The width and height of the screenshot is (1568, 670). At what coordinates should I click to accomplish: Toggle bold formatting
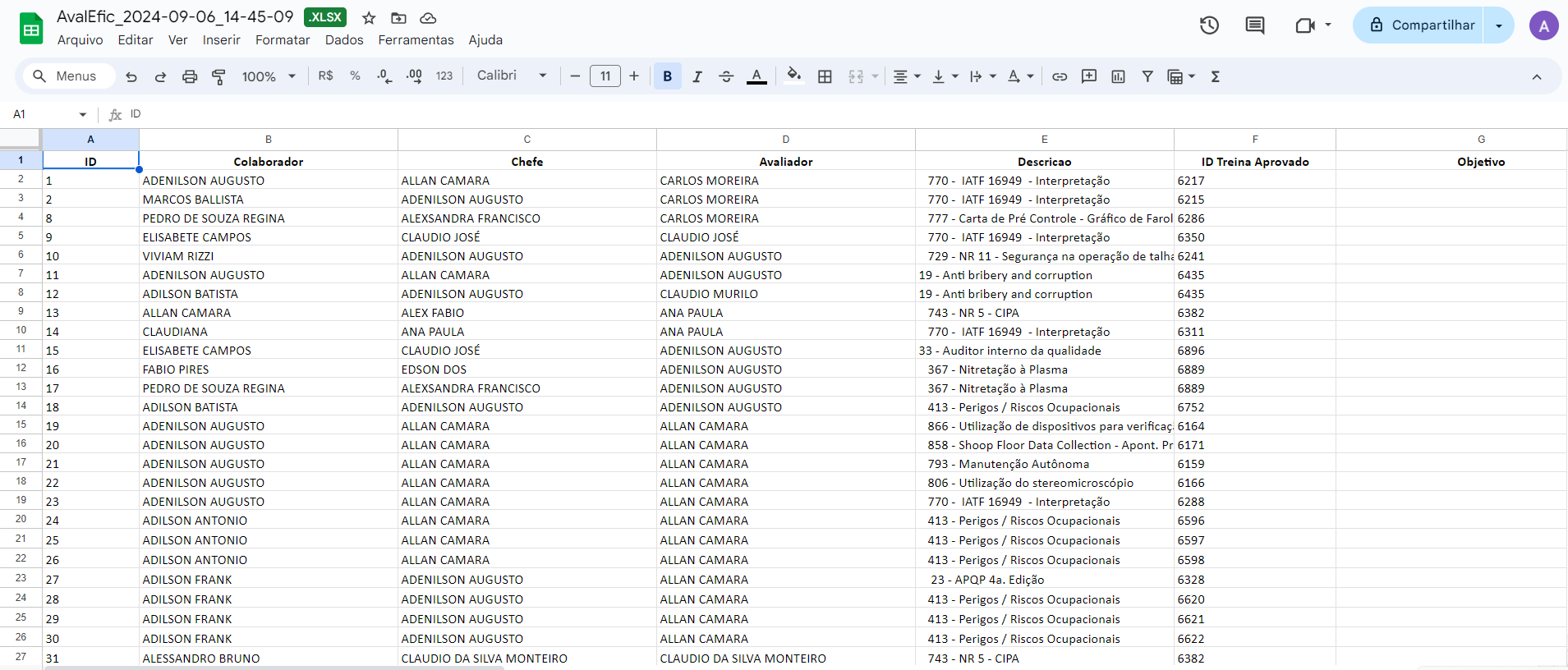coord(668,76)
